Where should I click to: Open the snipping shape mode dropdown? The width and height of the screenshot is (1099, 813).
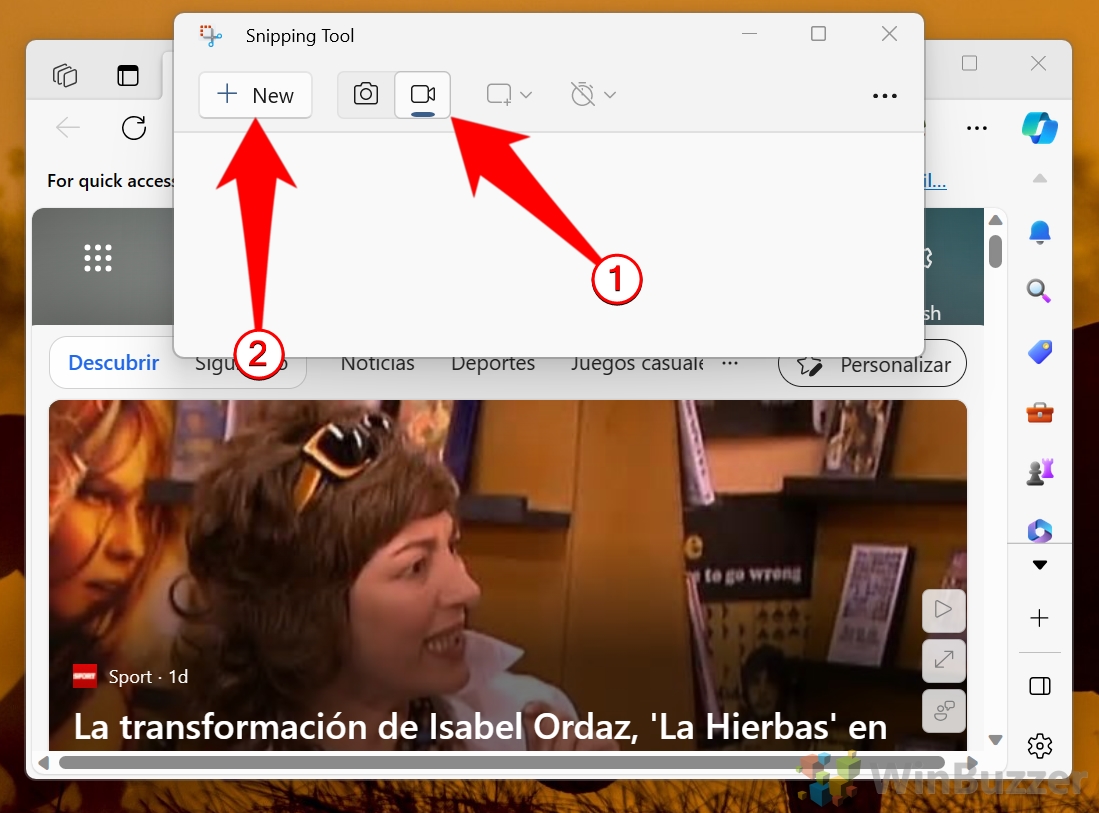point(510,94)
